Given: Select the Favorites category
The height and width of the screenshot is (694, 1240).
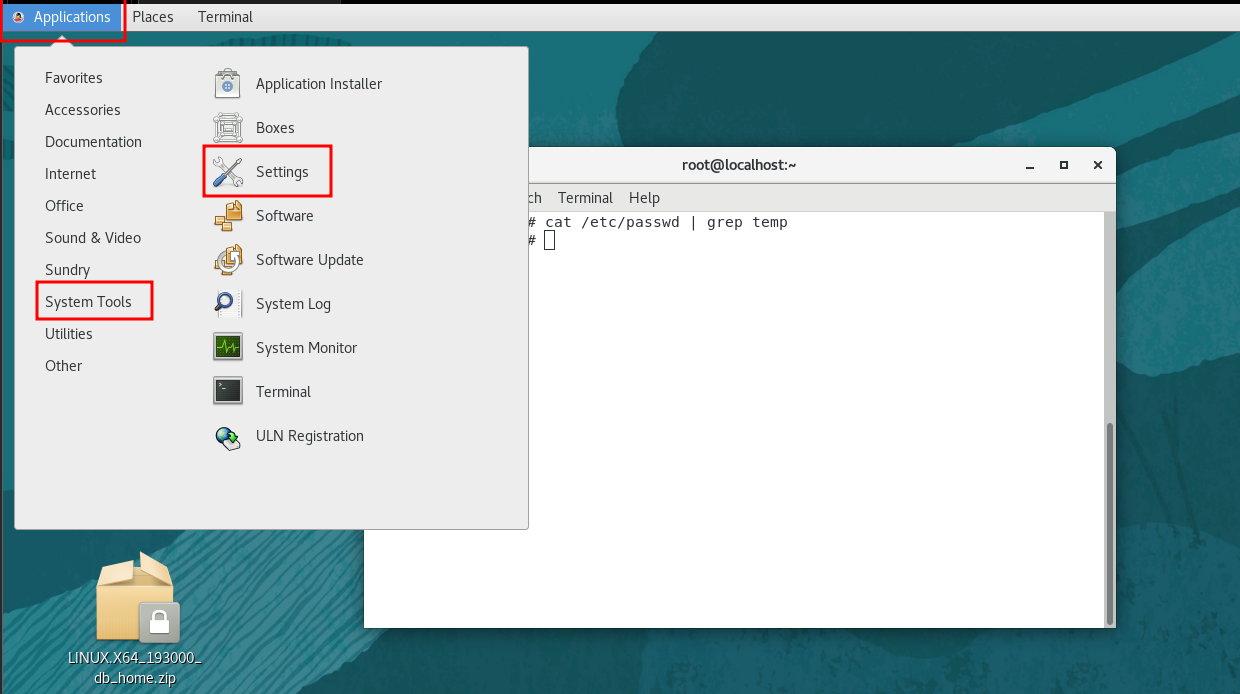Looking at the screenshot, I should 74,78.
